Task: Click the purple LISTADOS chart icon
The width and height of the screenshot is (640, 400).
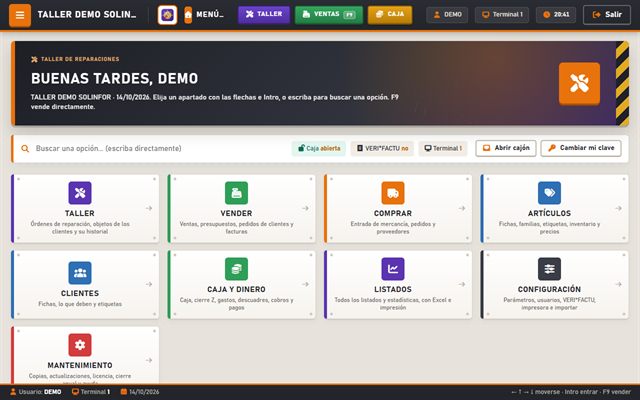Action: pyautogui.click(x=393, y=269)
